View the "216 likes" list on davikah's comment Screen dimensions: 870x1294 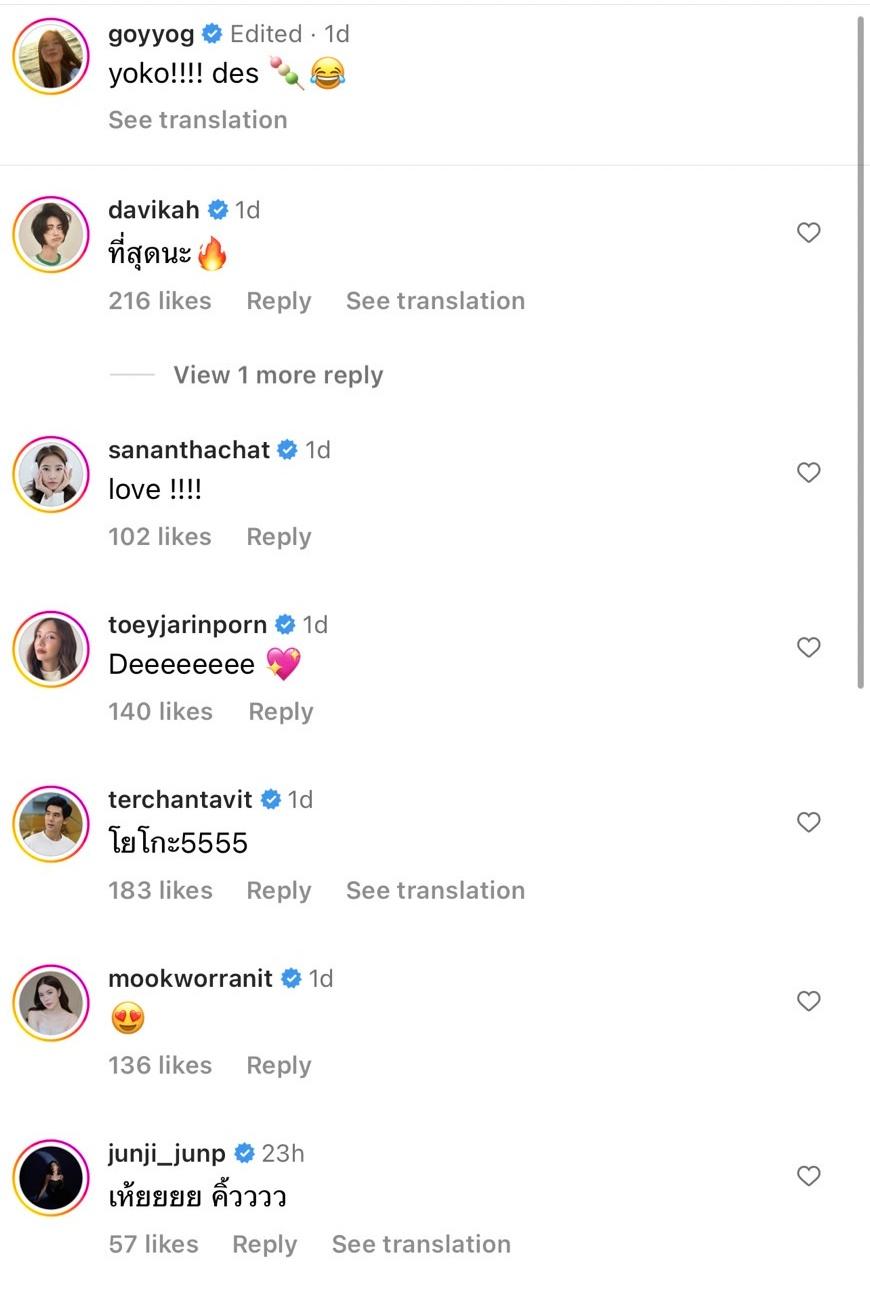point(160,301)
